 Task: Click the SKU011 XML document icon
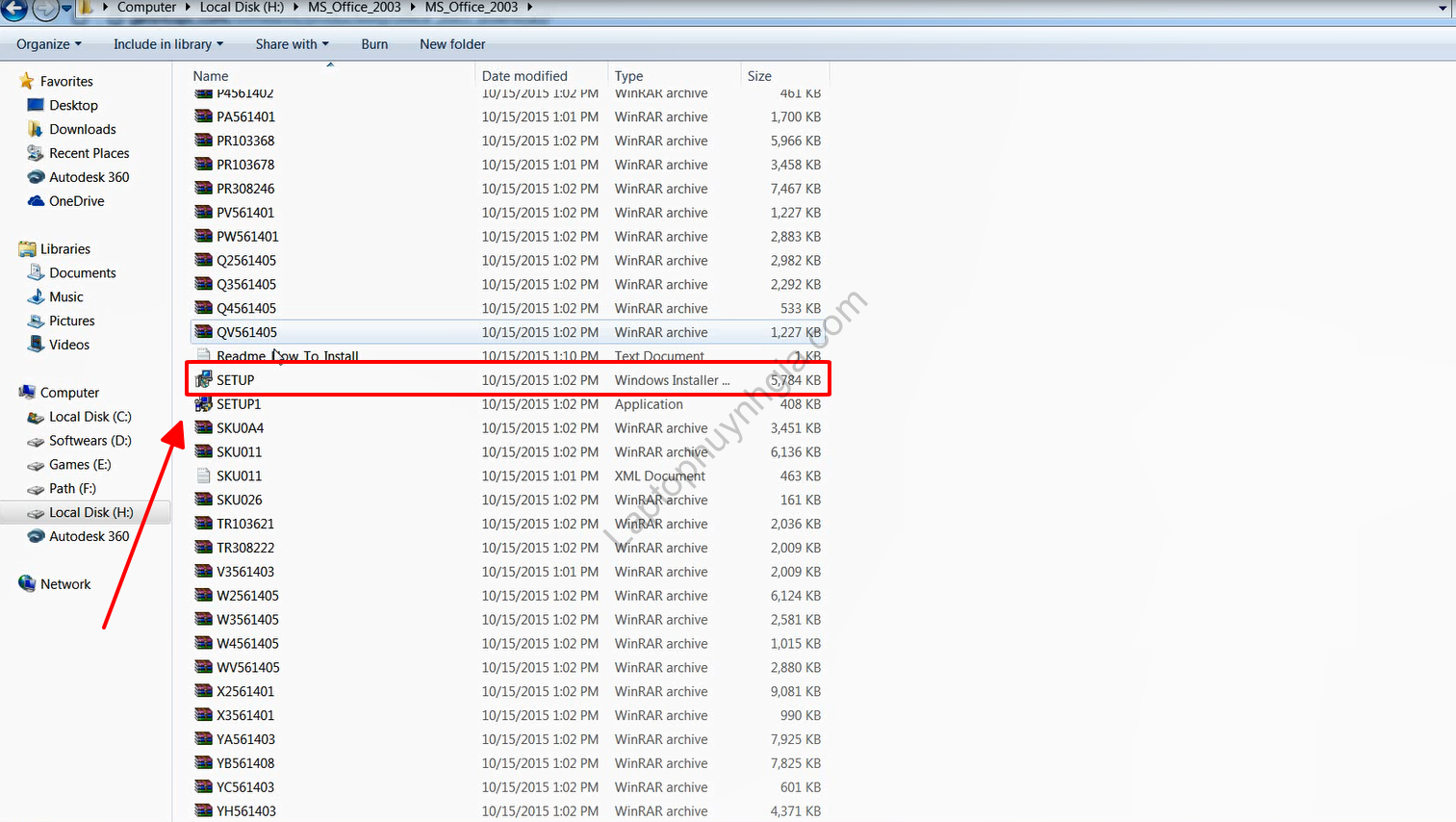[203, 475]
